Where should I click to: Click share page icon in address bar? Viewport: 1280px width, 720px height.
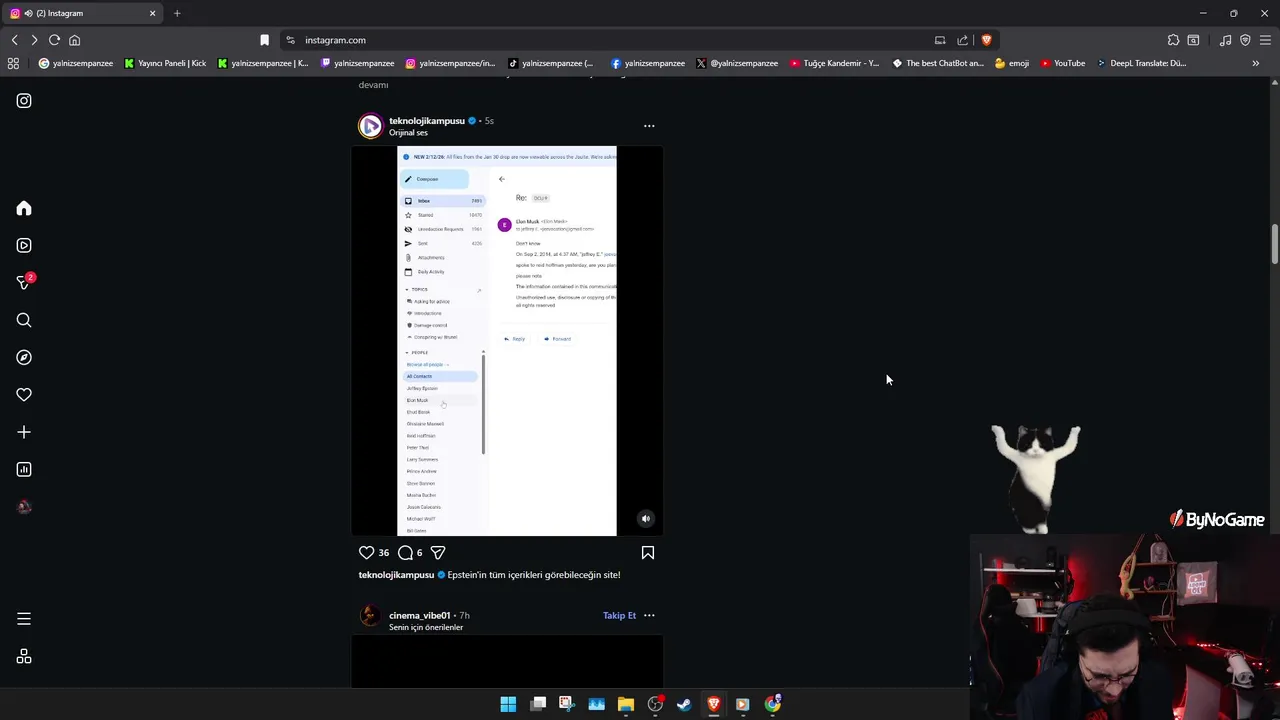coord(962,40)
